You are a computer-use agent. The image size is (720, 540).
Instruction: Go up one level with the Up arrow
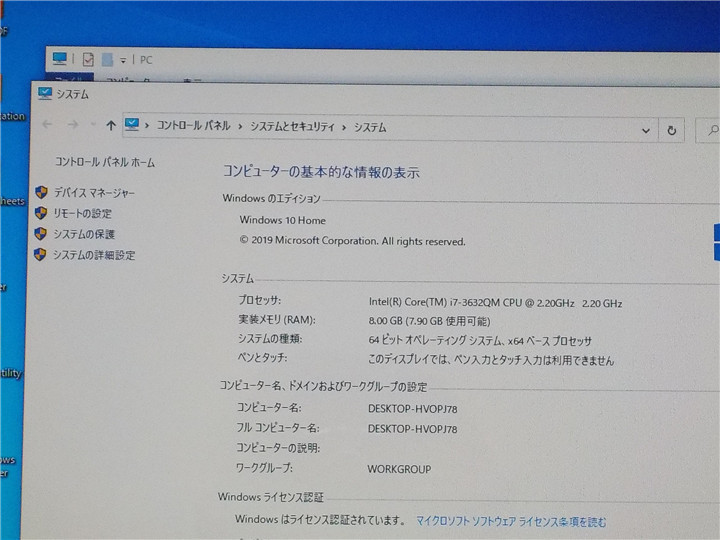coord(111,125)
